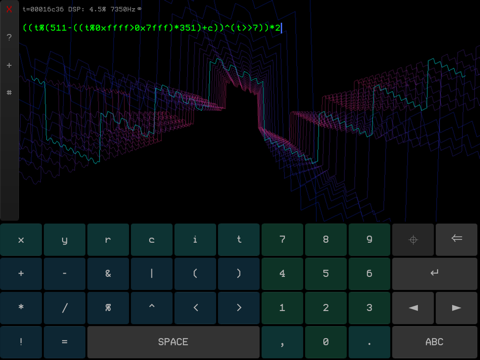Tap the variable c key
This screenshot has height=360, width=480.
click(x=152, y=240)
